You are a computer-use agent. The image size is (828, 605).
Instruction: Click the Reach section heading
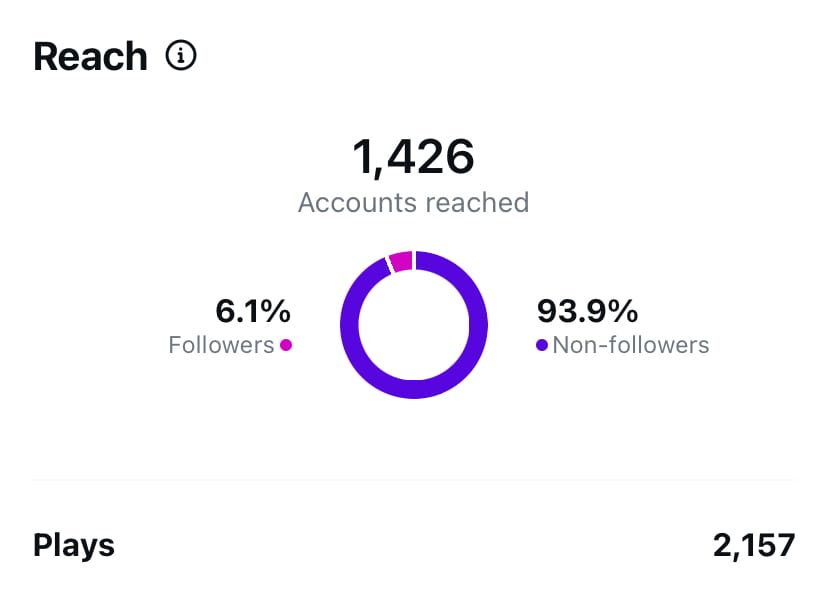point(90,56)
